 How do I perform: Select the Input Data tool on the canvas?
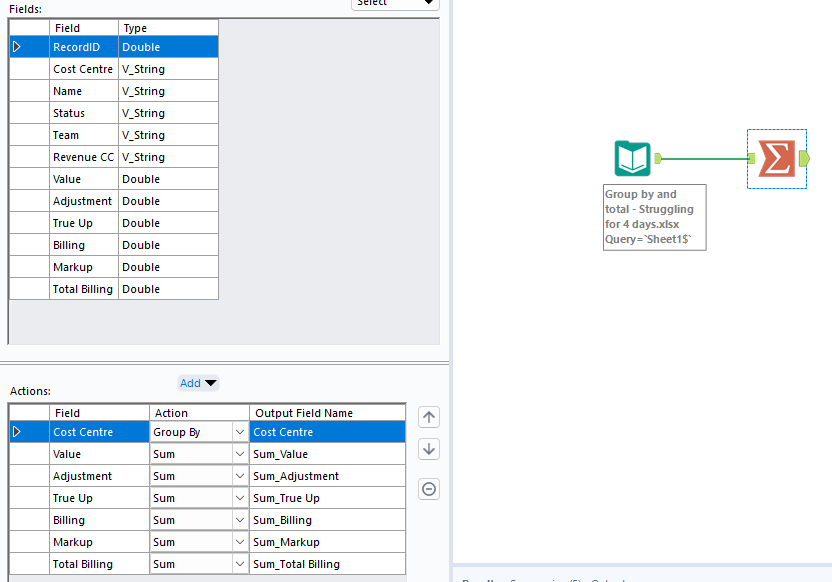632,158
